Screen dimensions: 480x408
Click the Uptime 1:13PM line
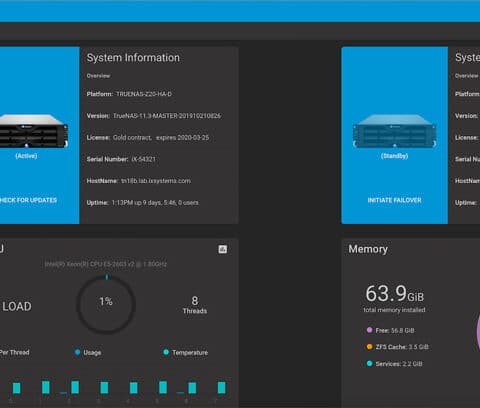(143, 202)
